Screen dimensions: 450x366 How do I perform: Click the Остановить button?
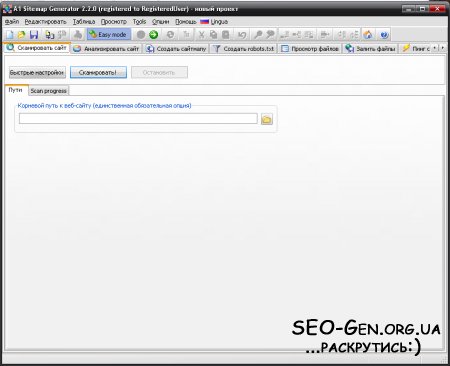tap(159, 72)
